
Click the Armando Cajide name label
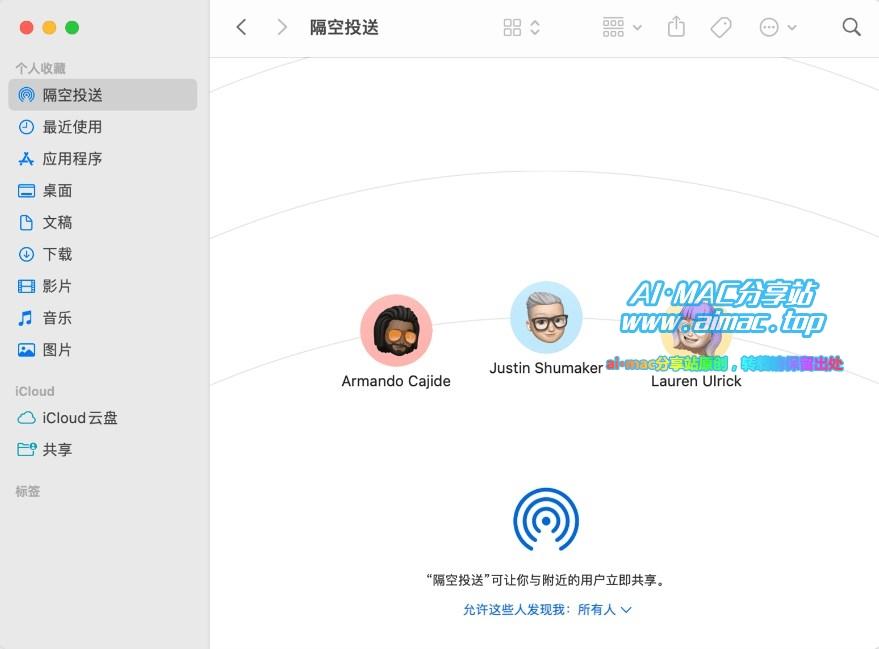coord(396,381)
